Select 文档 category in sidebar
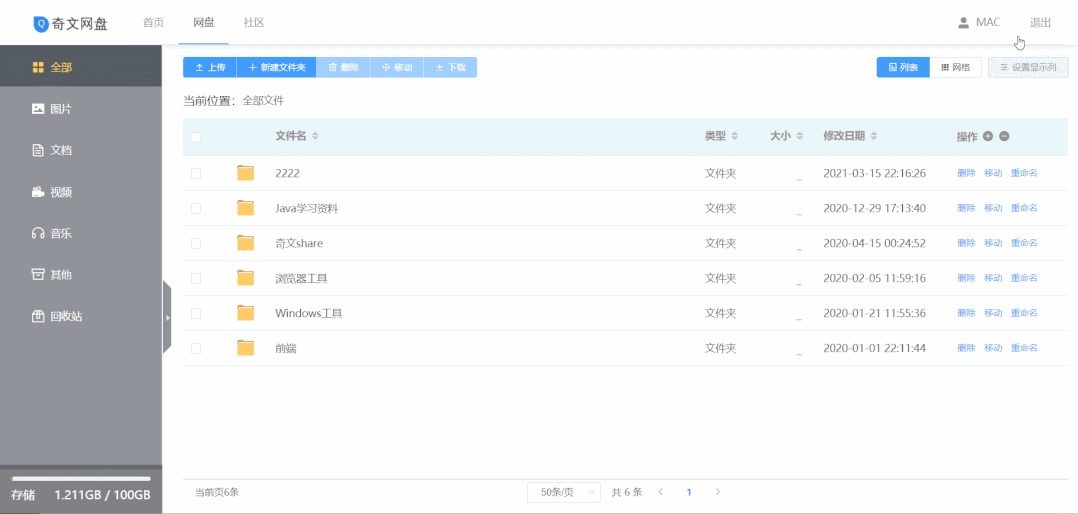Viewport: 1078px width, 514px height. (x=80, y=150)
